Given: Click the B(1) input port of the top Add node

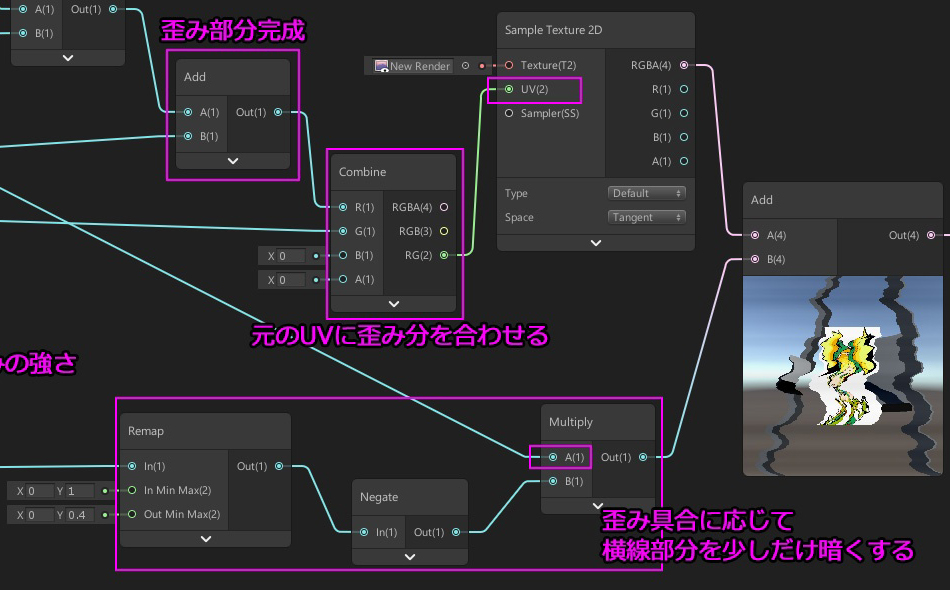Looking at the screenshot, I should point(188,136).
